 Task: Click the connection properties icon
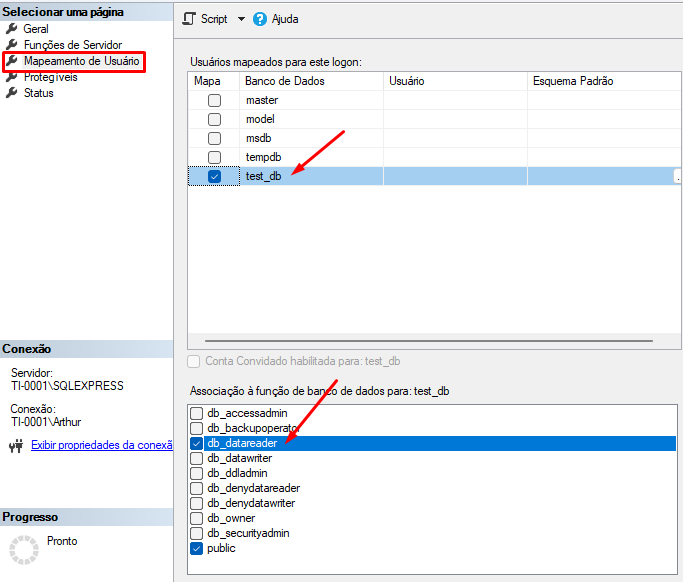pos(15,445)
